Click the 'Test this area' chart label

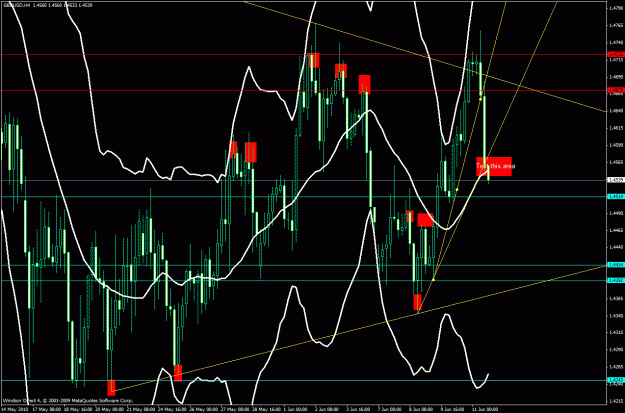coord(494,166)
